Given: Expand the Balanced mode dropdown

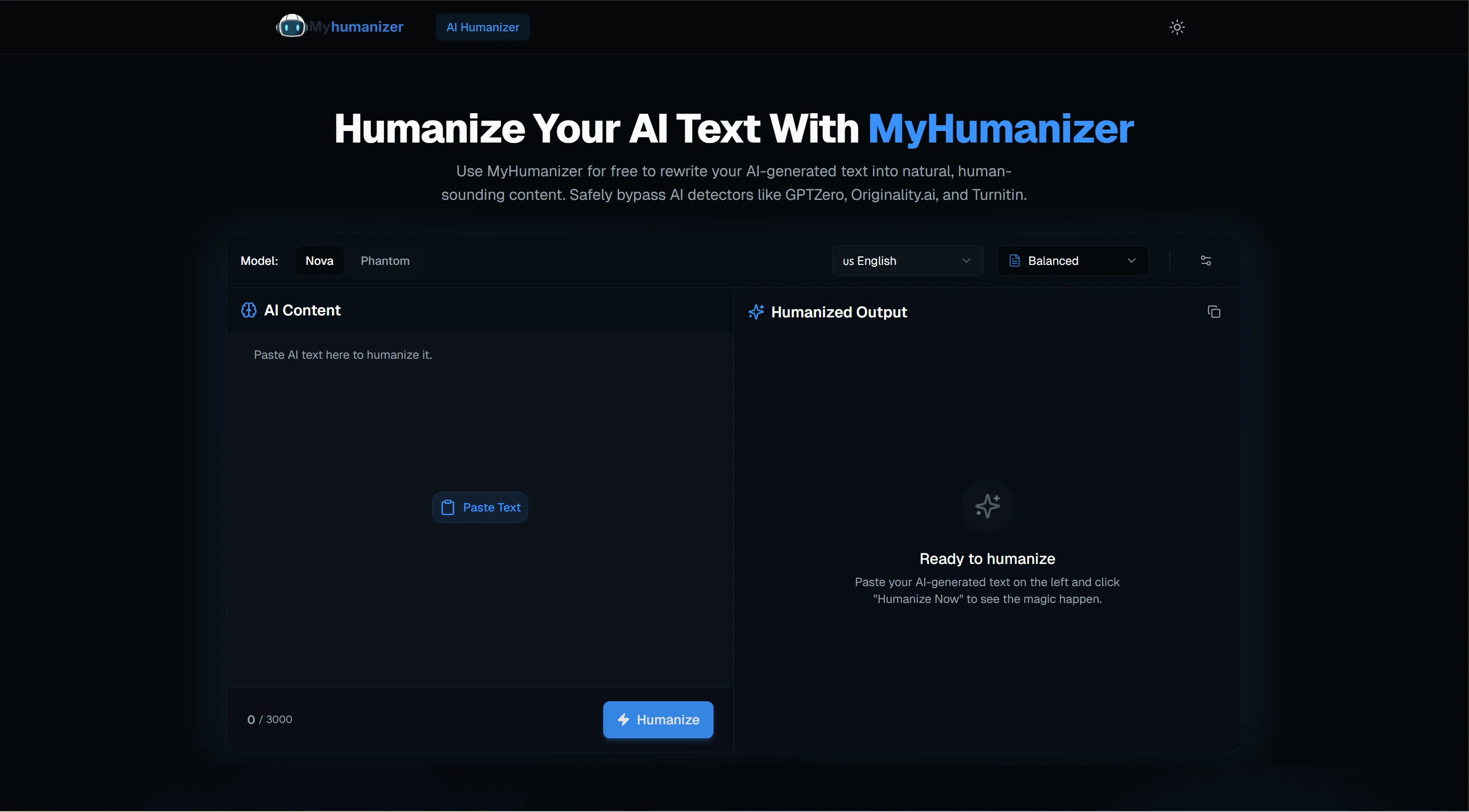Looking at the screenshot, I should point(1072,261).
